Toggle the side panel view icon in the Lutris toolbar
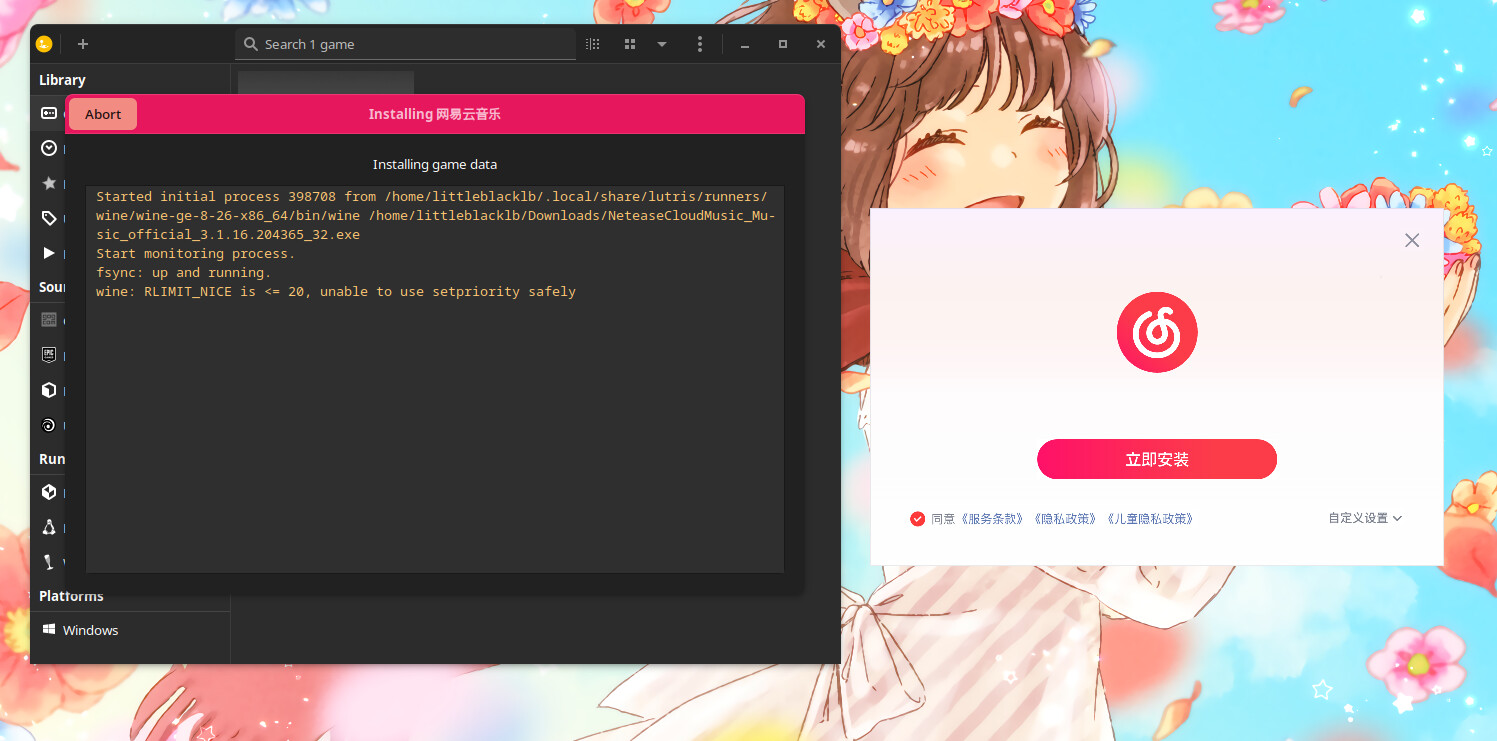This screenshot has height=741, width=1497. click(593, 44)
